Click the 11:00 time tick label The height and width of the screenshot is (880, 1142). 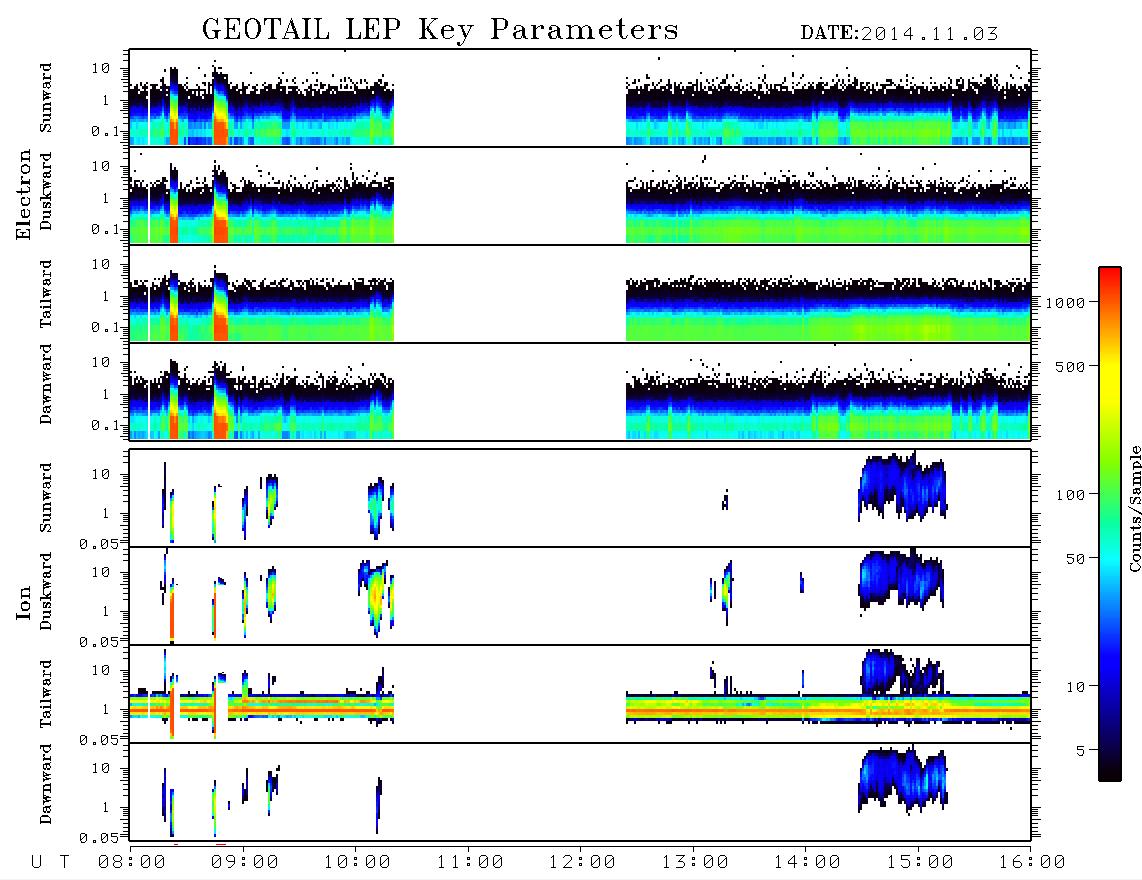[x=470, y=863]
